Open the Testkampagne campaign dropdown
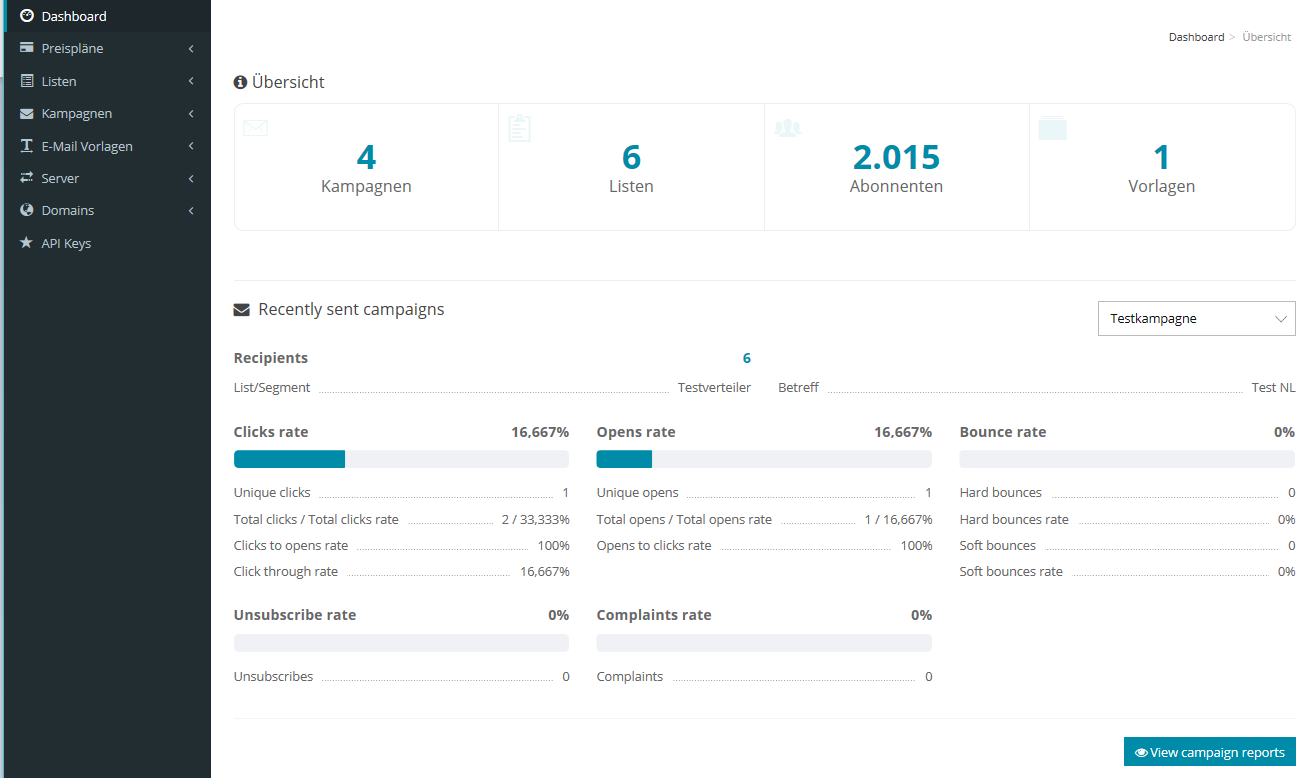The image size is (1315, 778). click(1196, 319)
